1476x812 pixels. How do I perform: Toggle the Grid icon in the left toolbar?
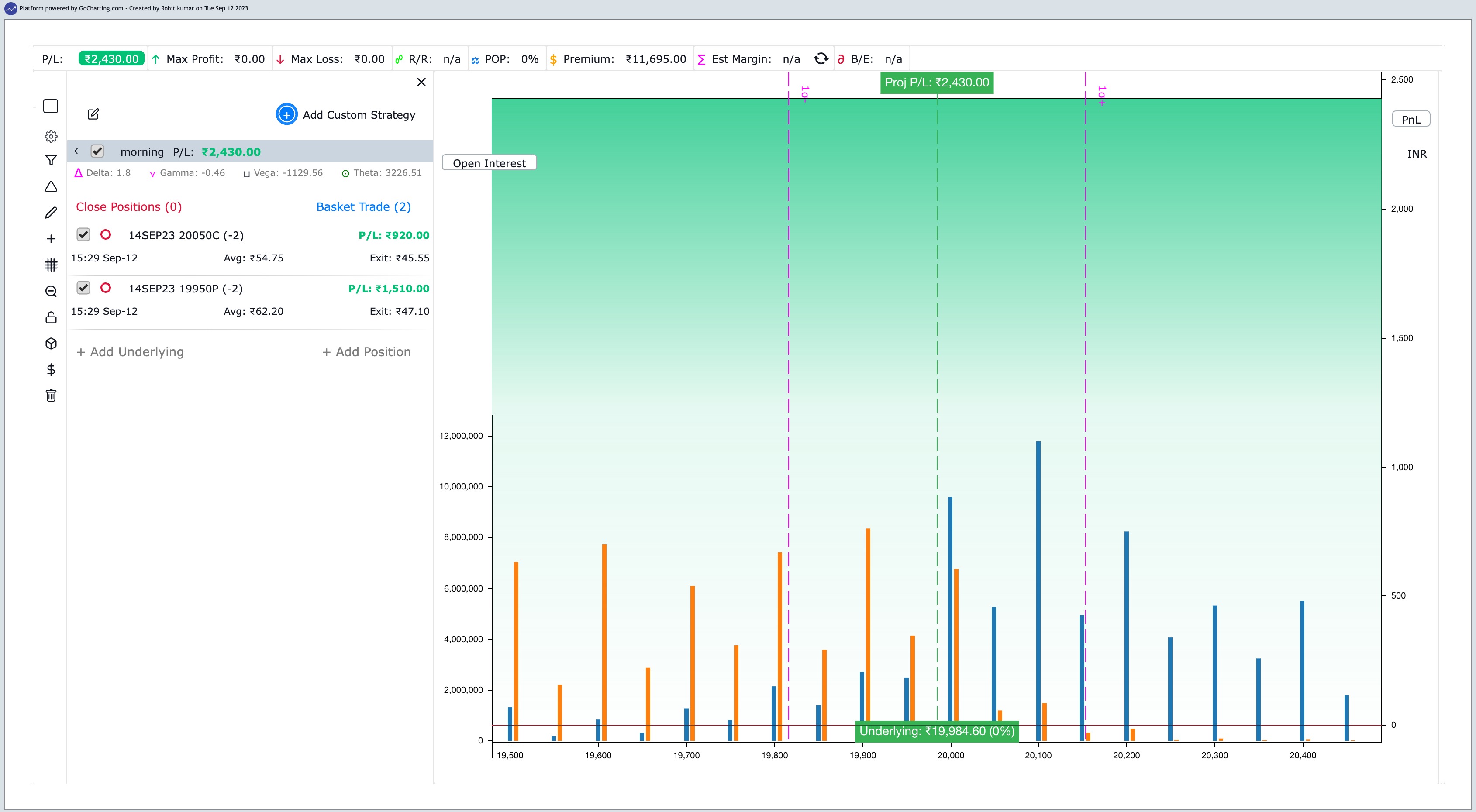51,265
